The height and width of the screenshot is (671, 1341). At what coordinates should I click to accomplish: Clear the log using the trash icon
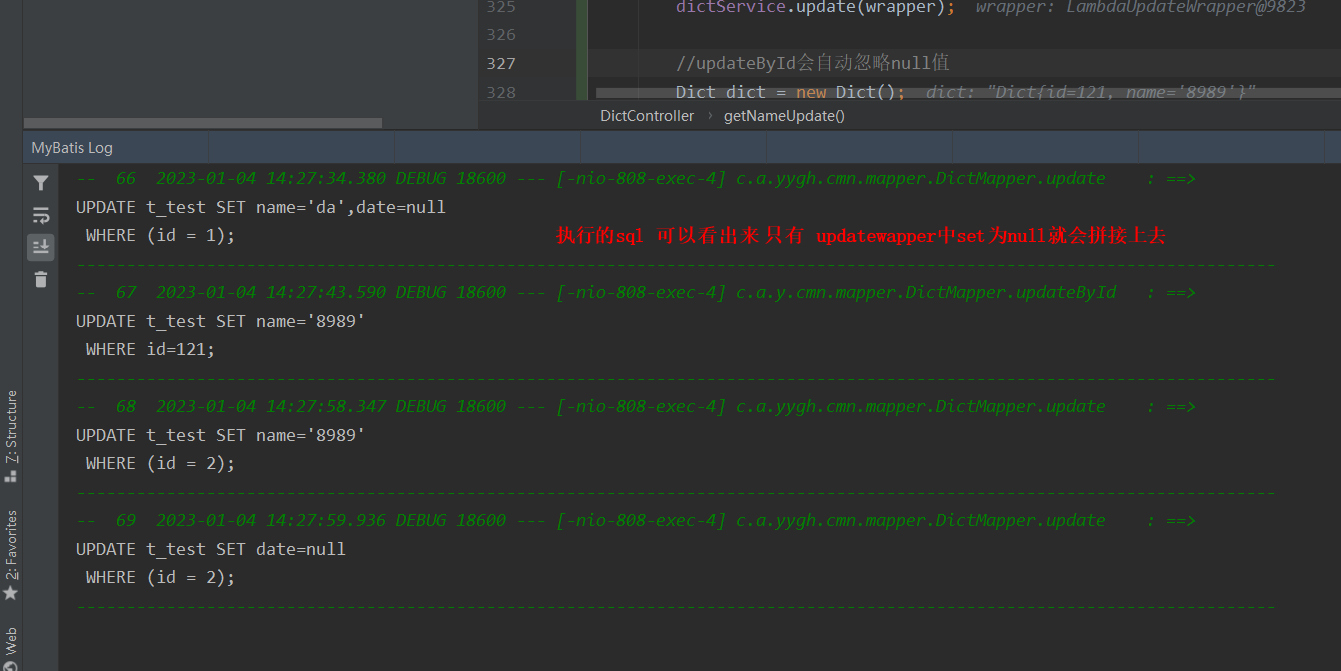tap(40, 279)
